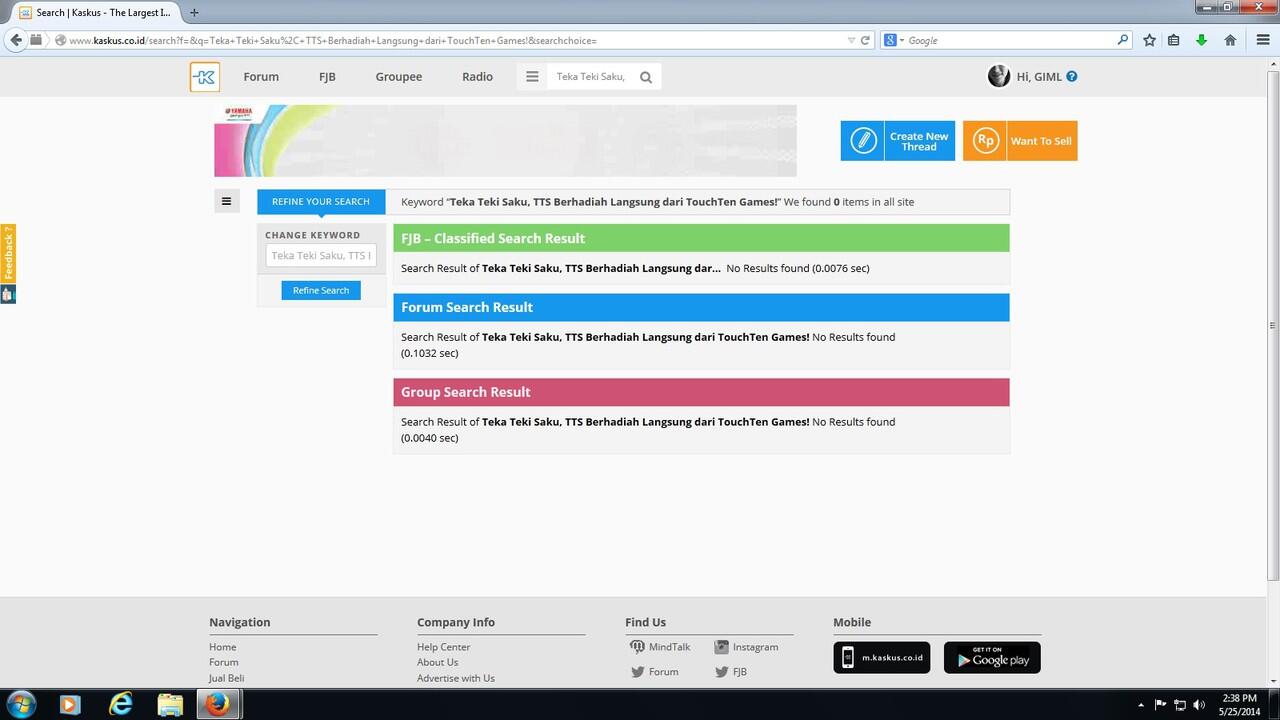Open the Advertise with Us link
The height and width of the screenshot is (720, 1280).
[456, 678]
